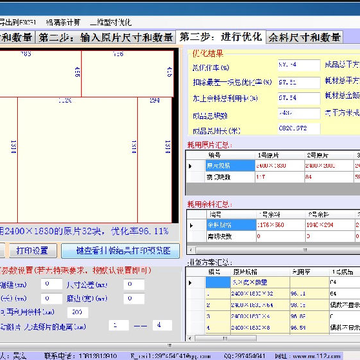Click the contact phone number in status bar
This screenshot has width=360, height=360.
tap(98, 356)
